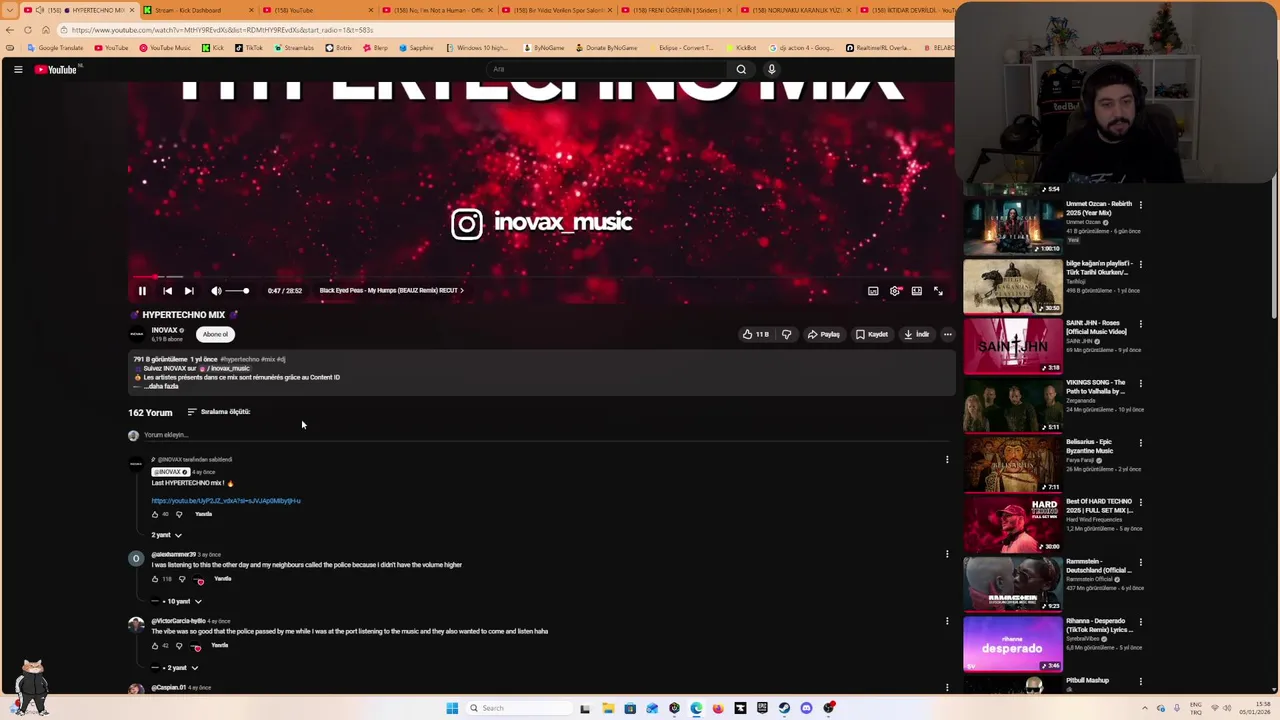Image resolution: width=1280 pixels, height=720 pixels.
Task: Focus the YouTube search box
Action: pyautogui.click(x=605, y=69)
